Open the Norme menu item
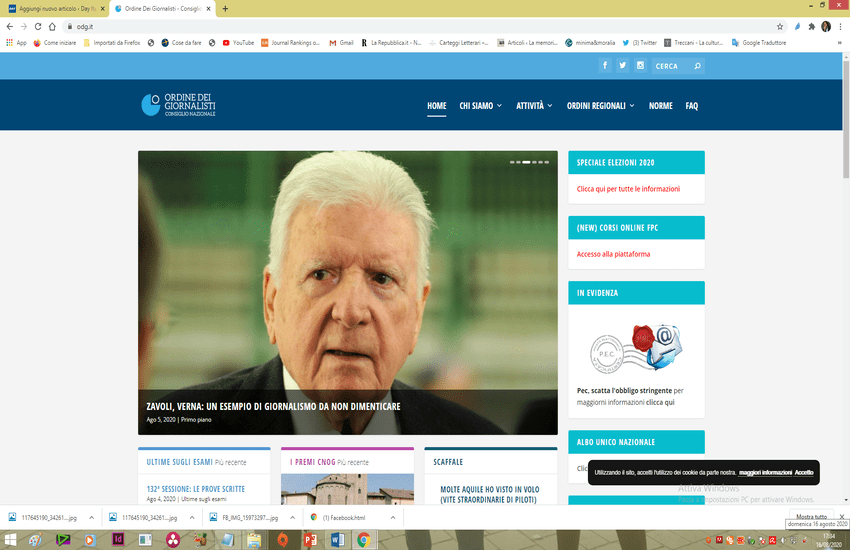Screen dimensions: 850x550 (x=660, y=105)
